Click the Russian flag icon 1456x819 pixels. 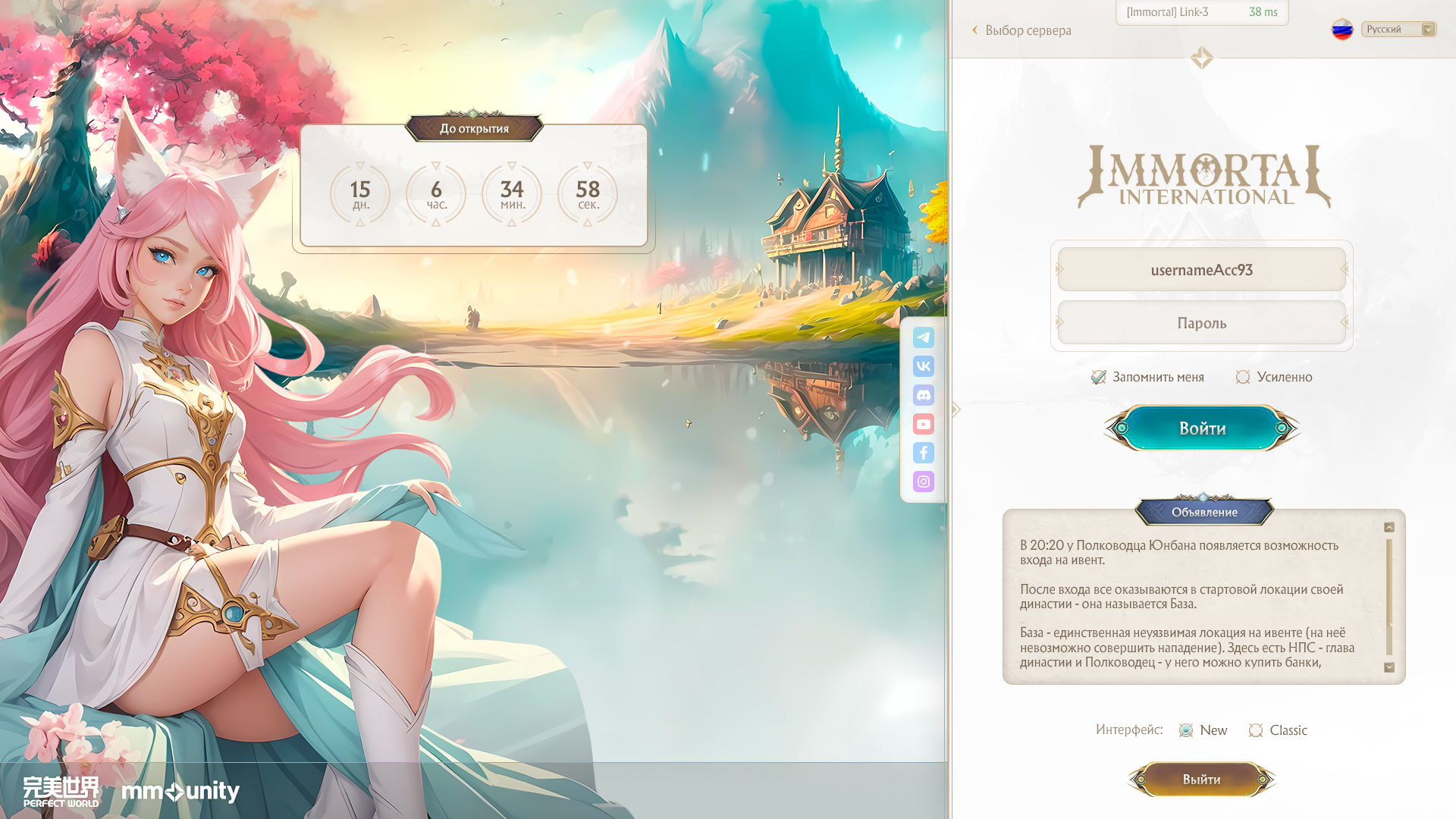(1342, 30)
